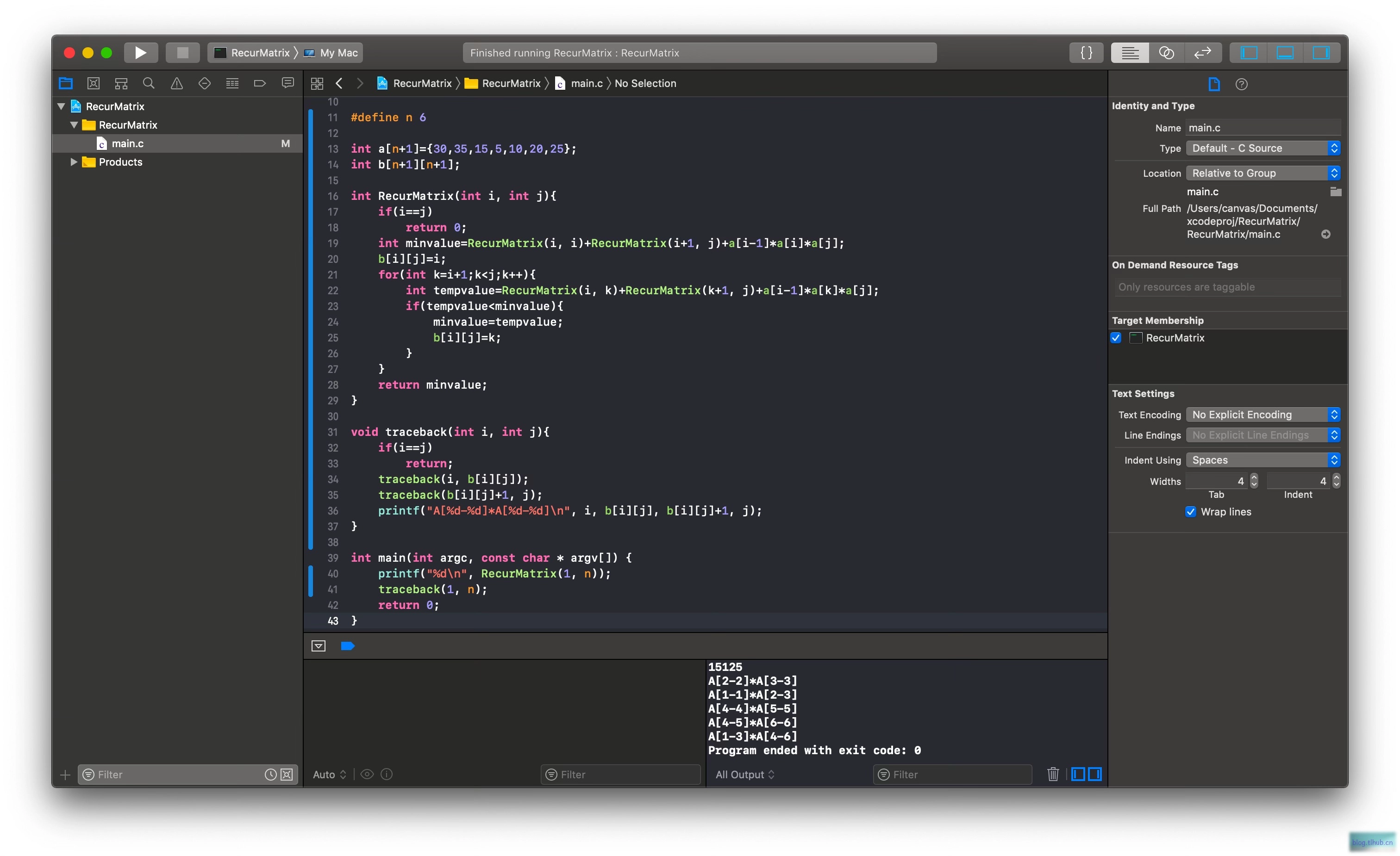Hide the navigator panel
Image resolution: width=1400 pixels, height=856 pixels.
pyautogui.click(x=1248, y=53)
